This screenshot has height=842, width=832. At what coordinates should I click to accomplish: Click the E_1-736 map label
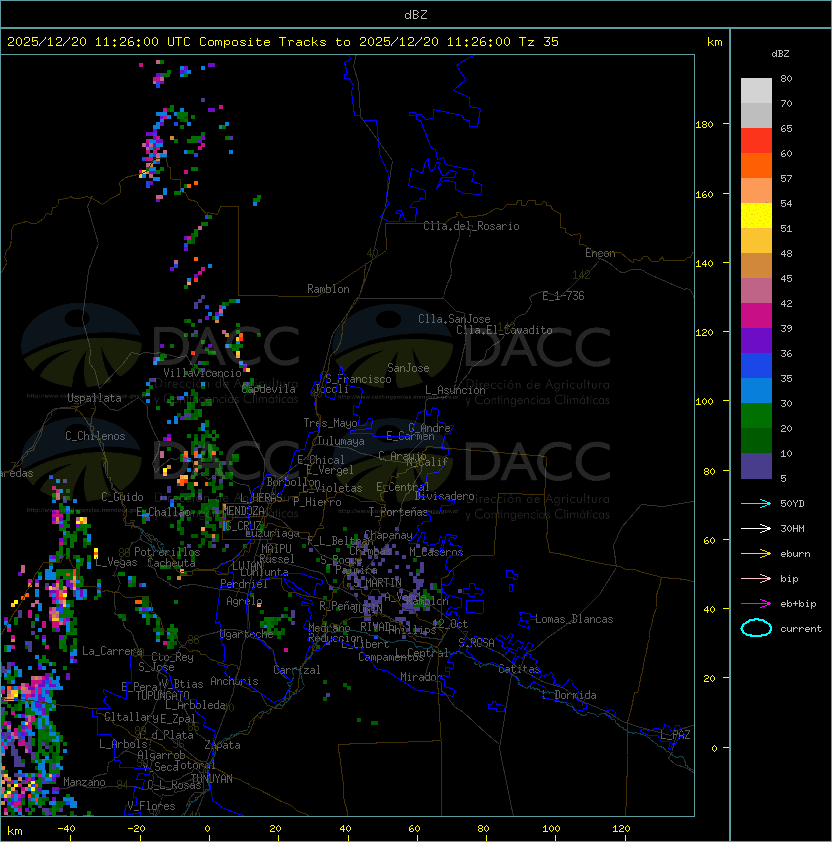tap(563, 296)
